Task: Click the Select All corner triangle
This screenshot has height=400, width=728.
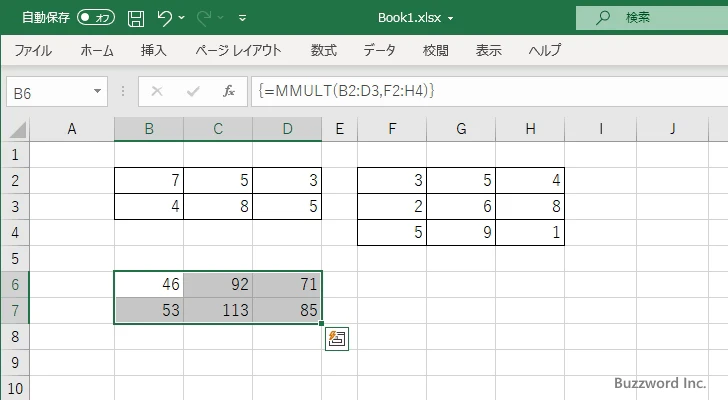Action: pyautogui.click(x=18, y=129)
